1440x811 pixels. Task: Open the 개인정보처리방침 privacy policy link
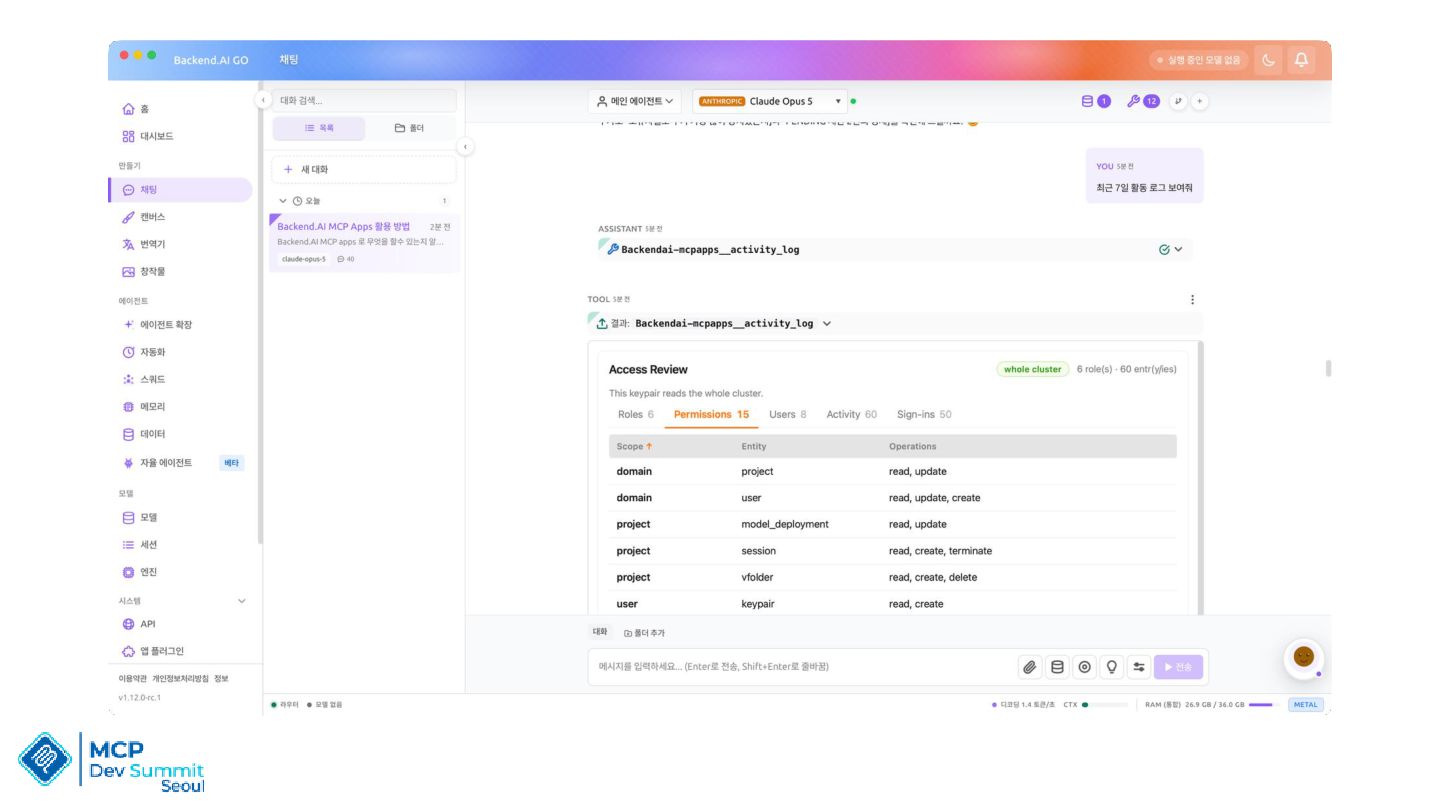tap(180, 678)
